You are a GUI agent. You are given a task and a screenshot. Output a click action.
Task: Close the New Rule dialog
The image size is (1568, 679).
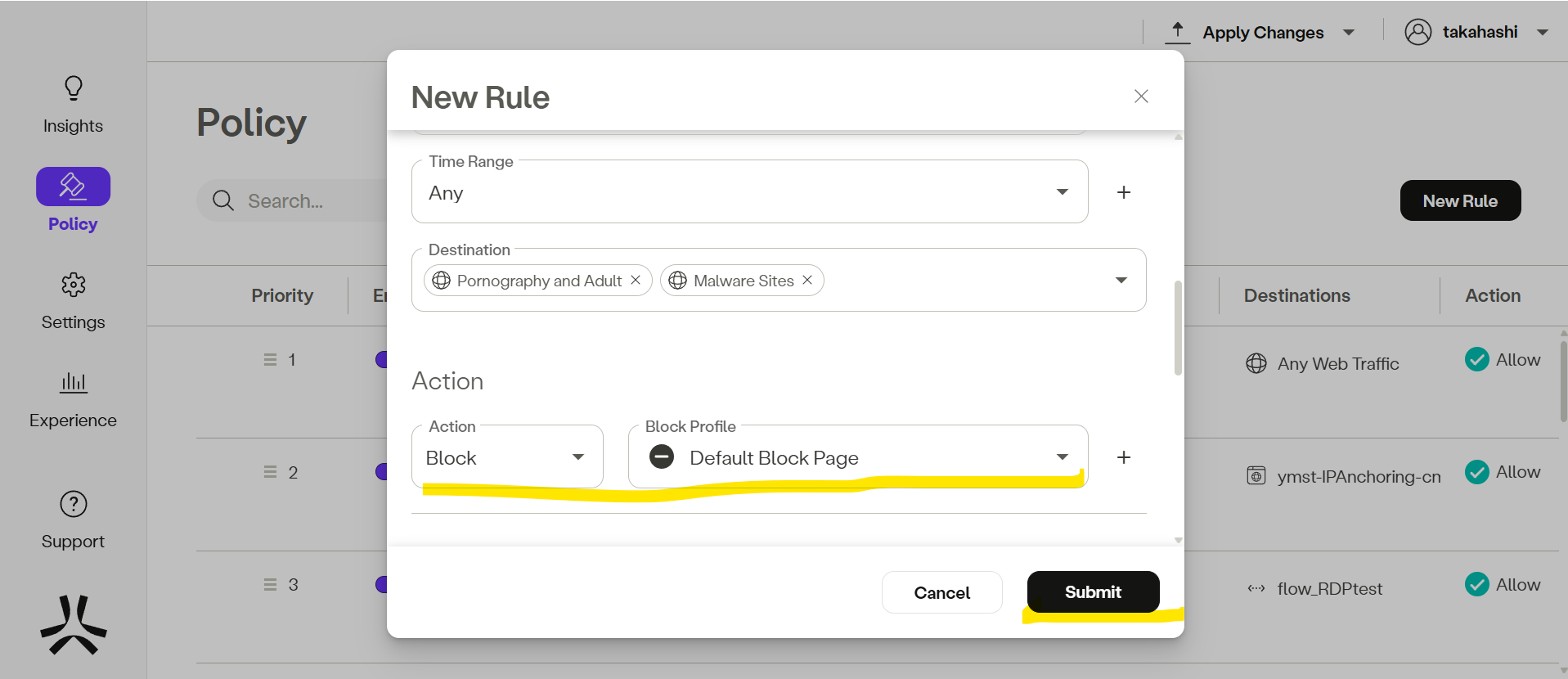point(1141,97)
